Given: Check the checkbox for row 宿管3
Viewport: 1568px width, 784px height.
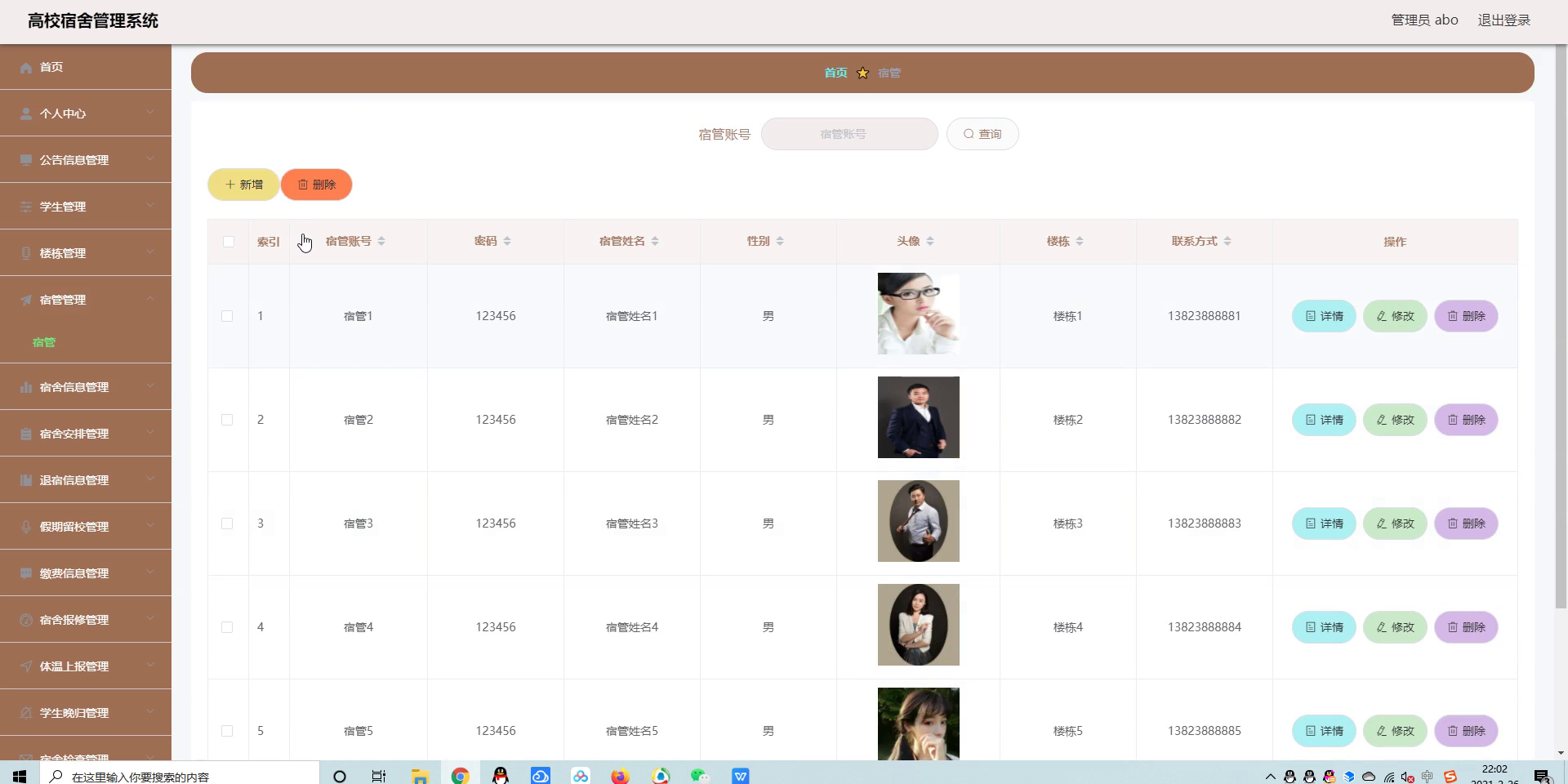Looking at the screenshot, I should tap(227, 523).
